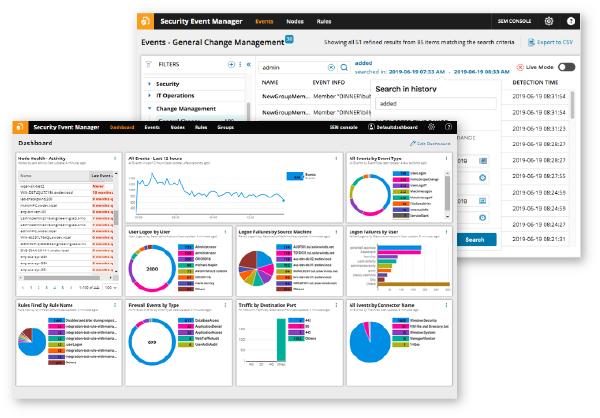Collapse the Change Management filter group
This screenshot has height=418, width=600.
point(150,108)
